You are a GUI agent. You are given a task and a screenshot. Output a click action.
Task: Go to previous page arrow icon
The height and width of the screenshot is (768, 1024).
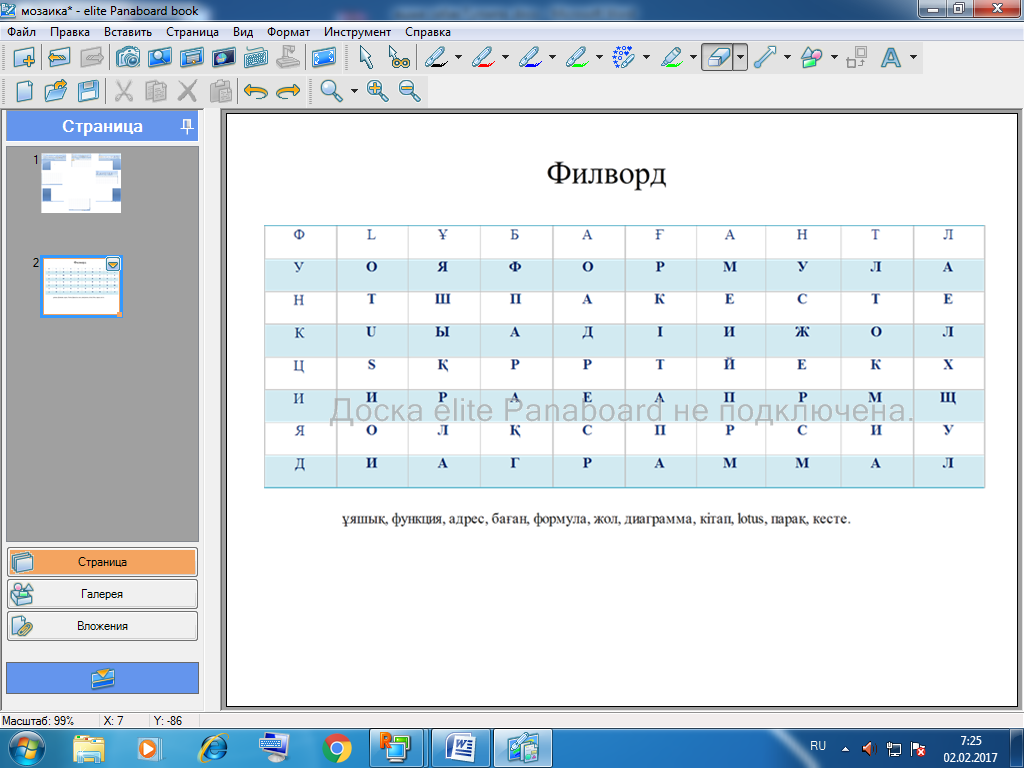[x=59, y=58]
